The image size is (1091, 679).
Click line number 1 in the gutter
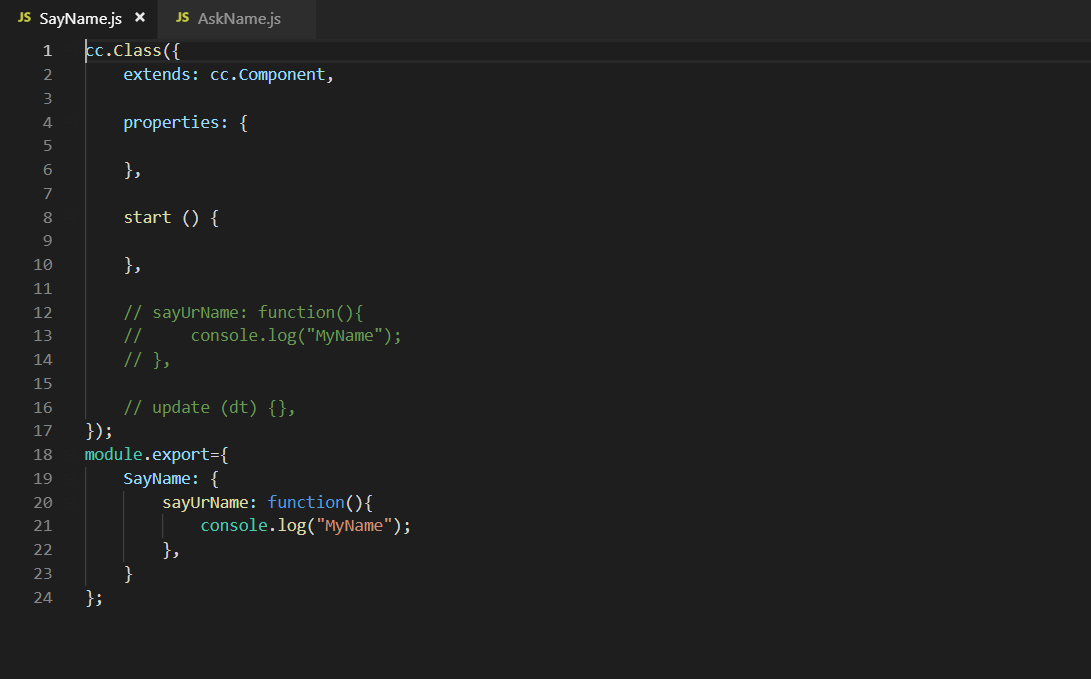tap(47, 51)
